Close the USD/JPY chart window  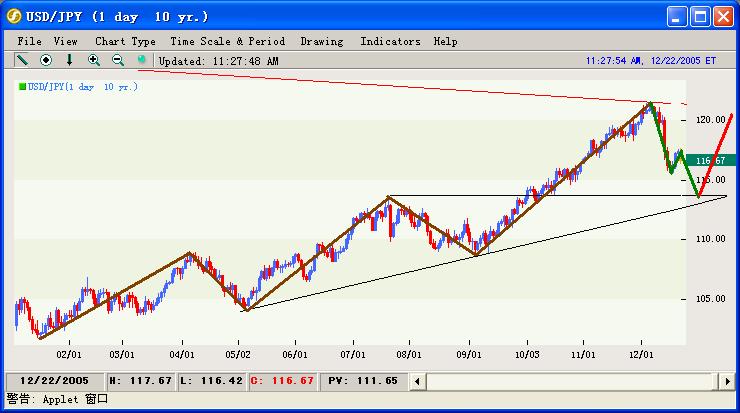click(x=723, y=17)
